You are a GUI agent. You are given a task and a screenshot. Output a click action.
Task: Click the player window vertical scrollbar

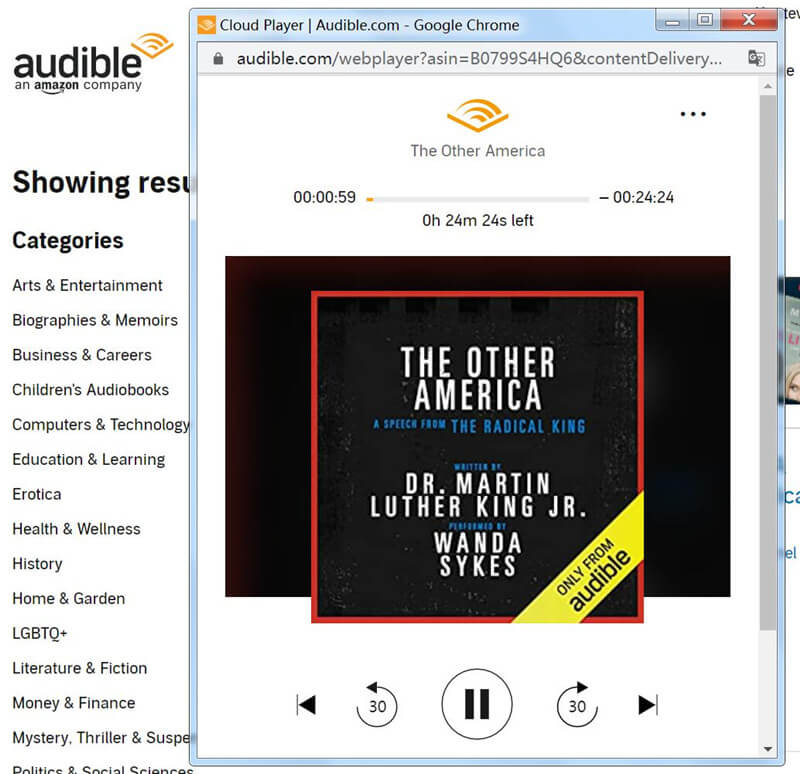767,362
